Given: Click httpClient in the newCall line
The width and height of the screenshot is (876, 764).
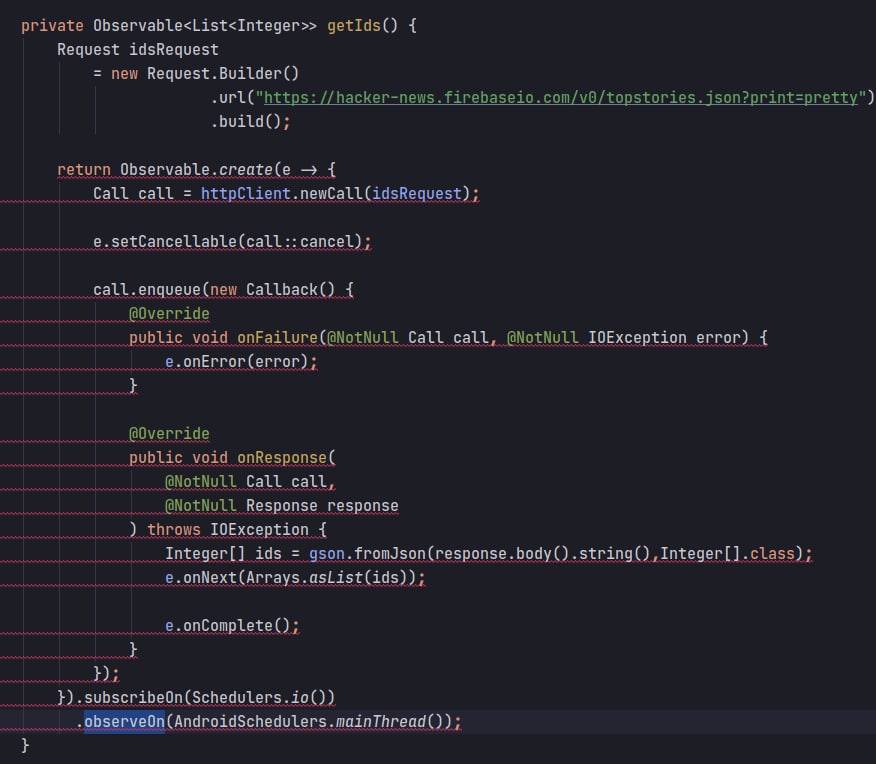Looking at the screenshot, I should [x=246, y=194].
